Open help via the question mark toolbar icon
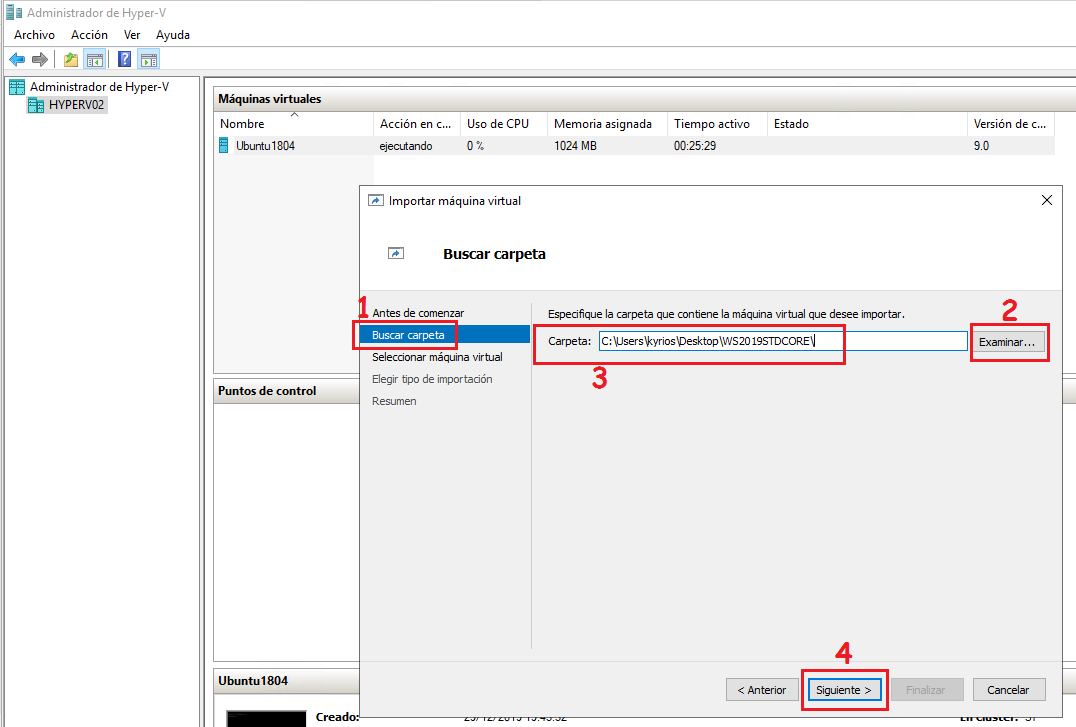 coord(122,58)
